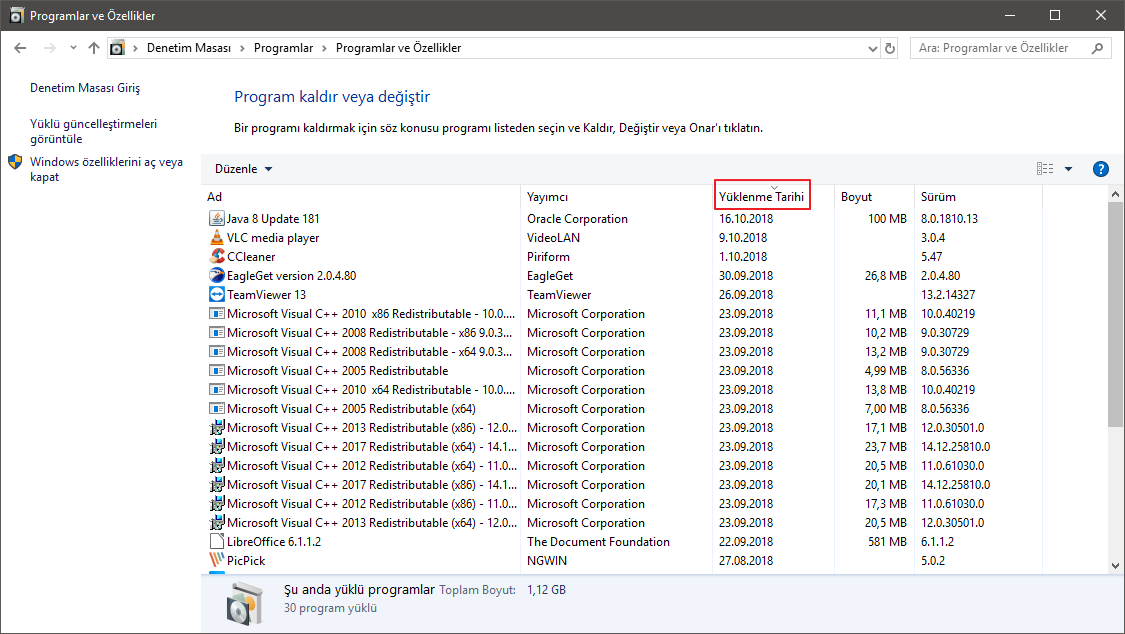Click the LibreOffice 6.1.1.2 document icon

click(216, 541)
